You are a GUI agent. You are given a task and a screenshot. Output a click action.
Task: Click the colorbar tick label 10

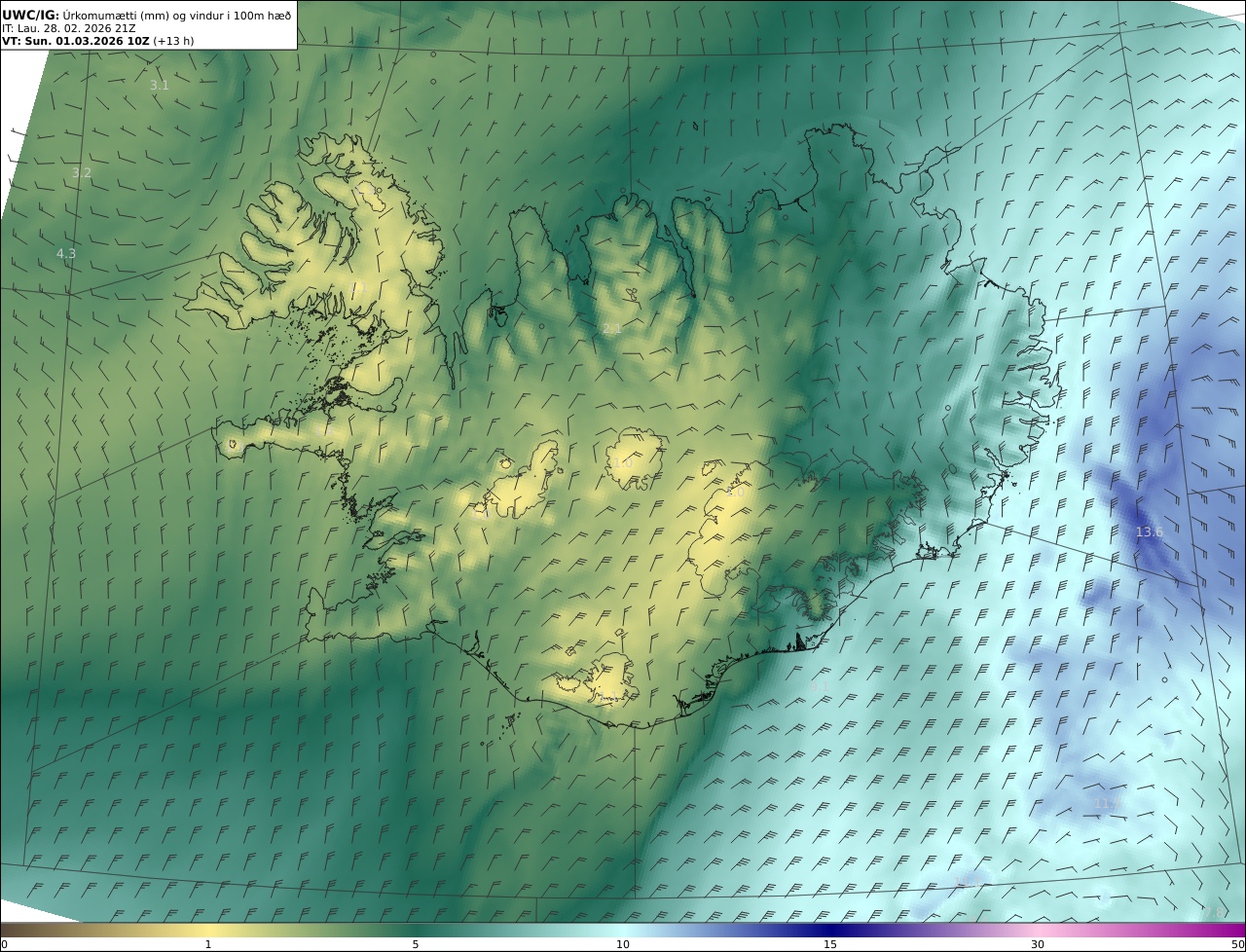click(623, 944)
